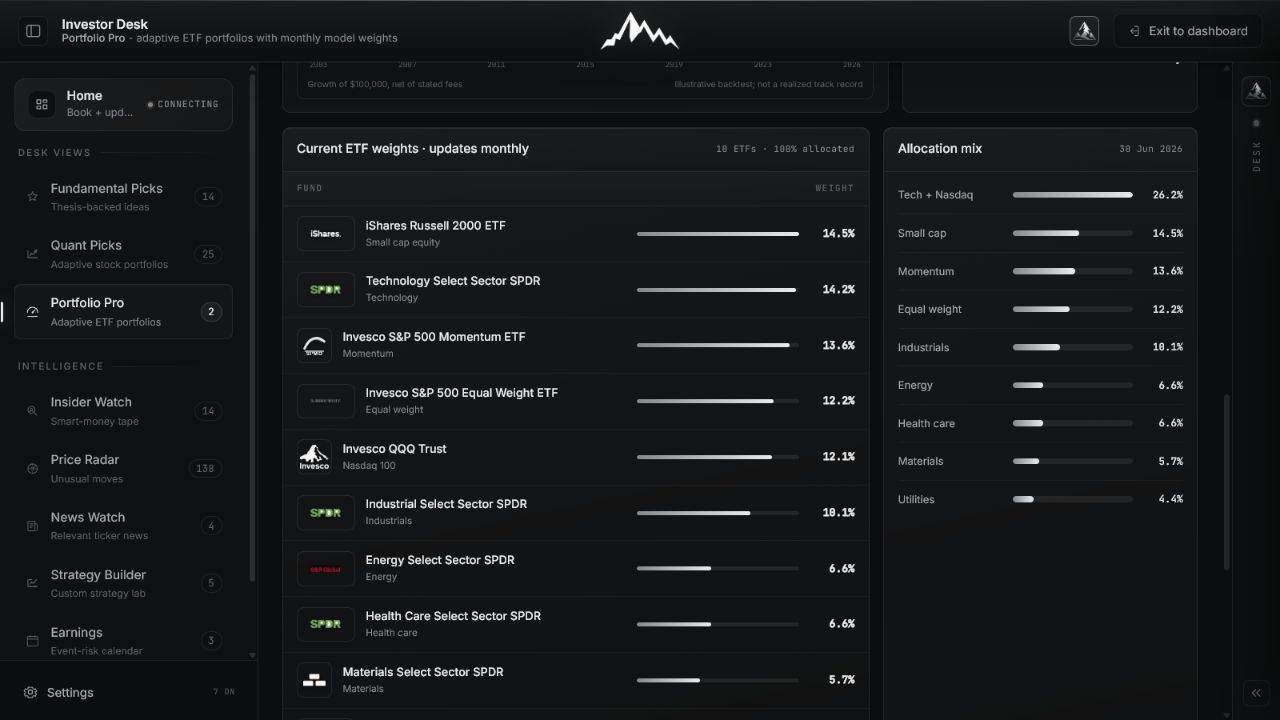Click the 12.2% weight for Invesco Equal Weight ETF
This screenshot has width=1280, height=720.
click(838, 401)
